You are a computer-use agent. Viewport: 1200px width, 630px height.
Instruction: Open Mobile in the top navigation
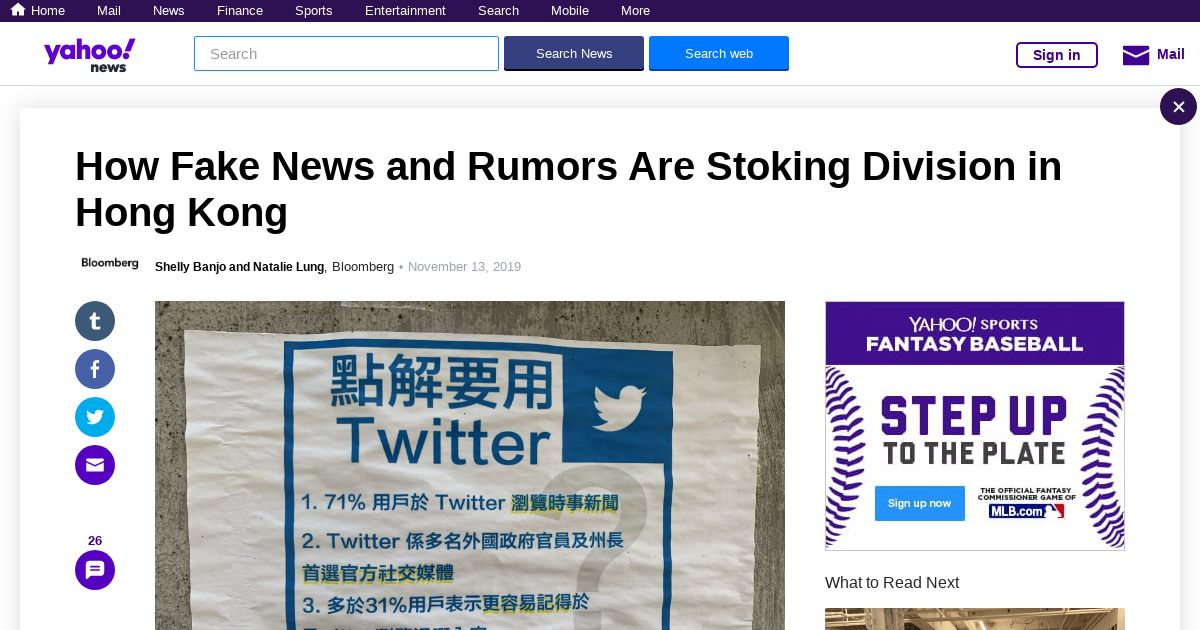tap(570, 11)
